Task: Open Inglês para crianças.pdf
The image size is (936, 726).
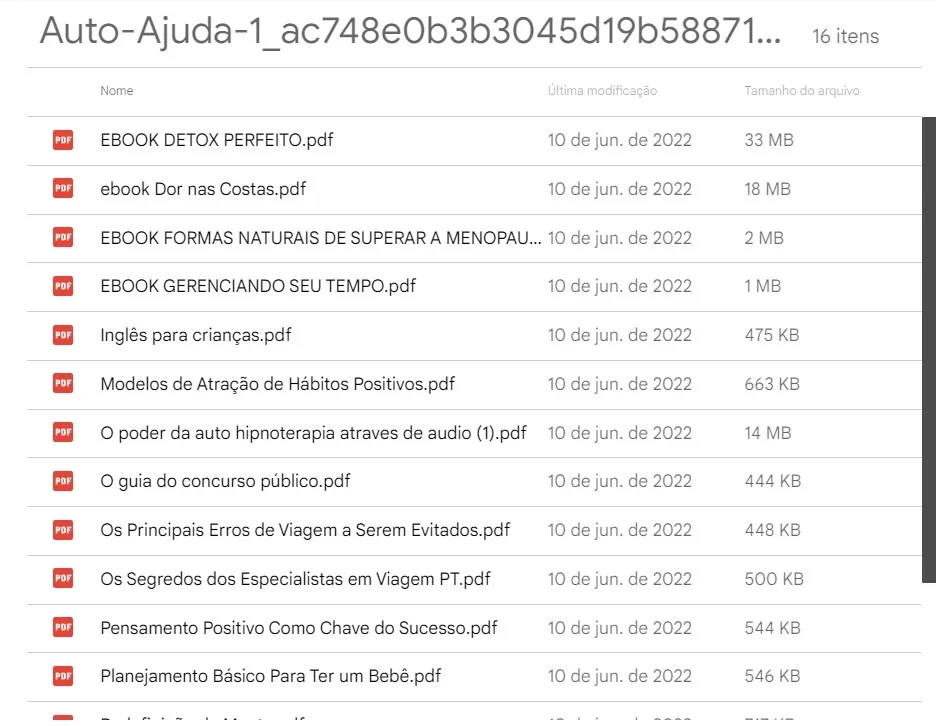Action: (196, 336)
